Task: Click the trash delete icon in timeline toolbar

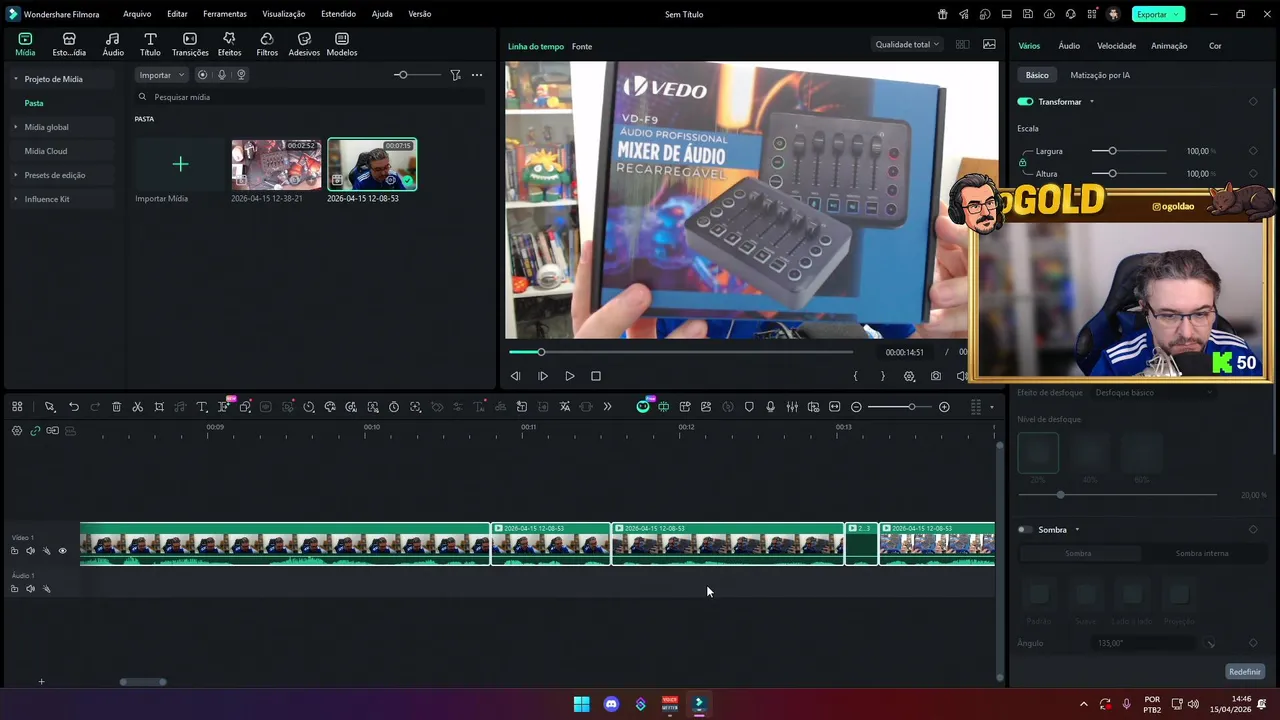Action: tap(116, 407)
